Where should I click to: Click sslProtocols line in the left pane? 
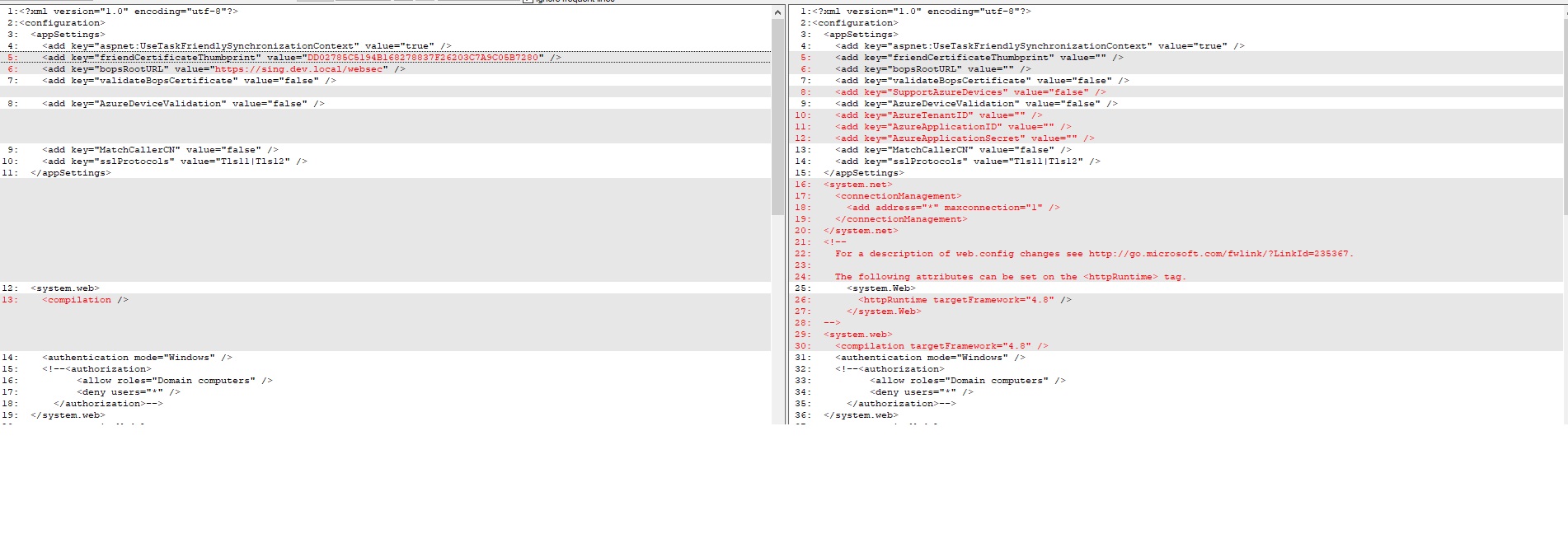(174, 162)
